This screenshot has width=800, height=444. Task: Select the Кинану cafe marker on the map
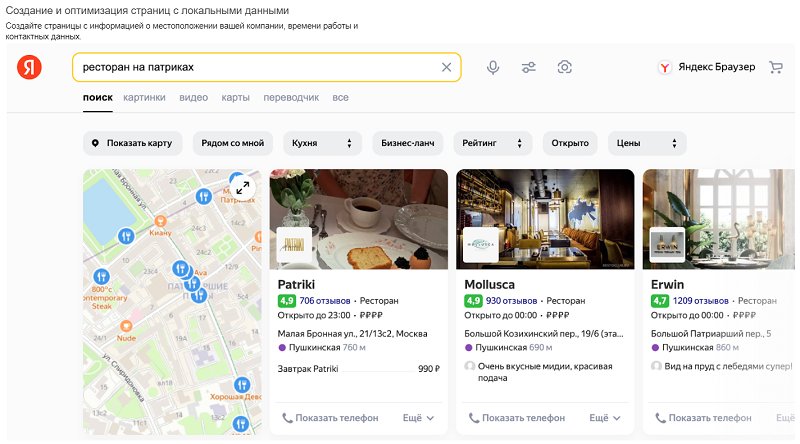coord(160,221)
